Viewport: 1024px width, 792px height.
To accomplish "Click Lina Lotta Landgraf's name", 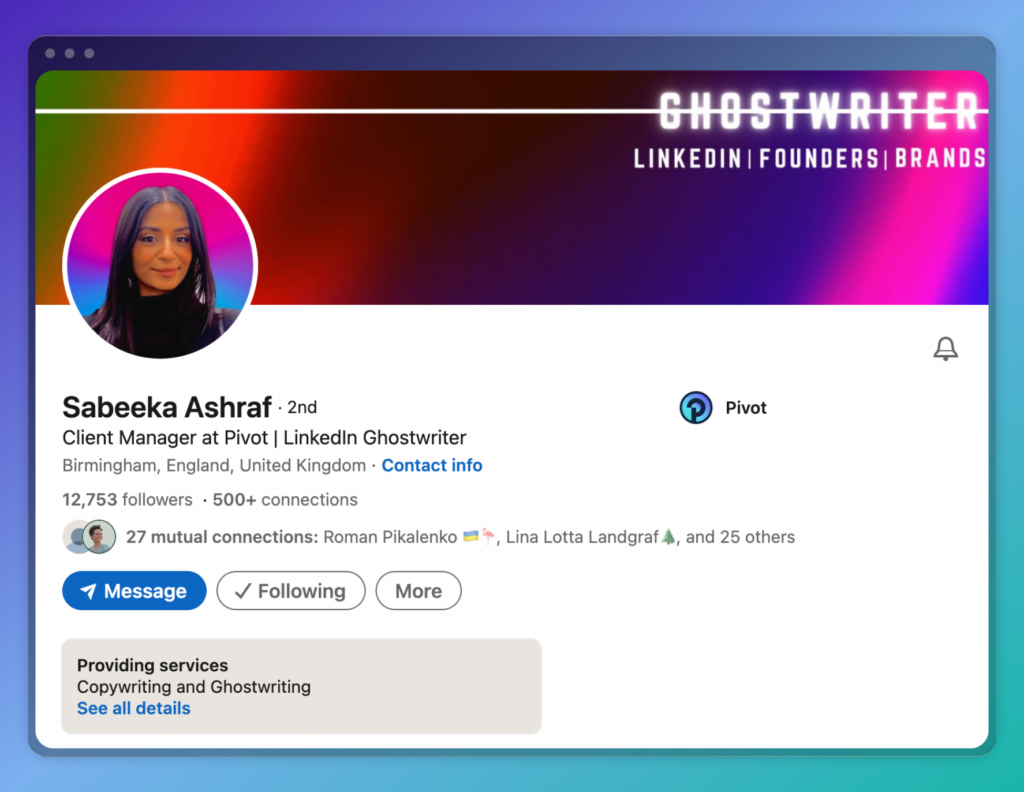I will coord(583,537).
